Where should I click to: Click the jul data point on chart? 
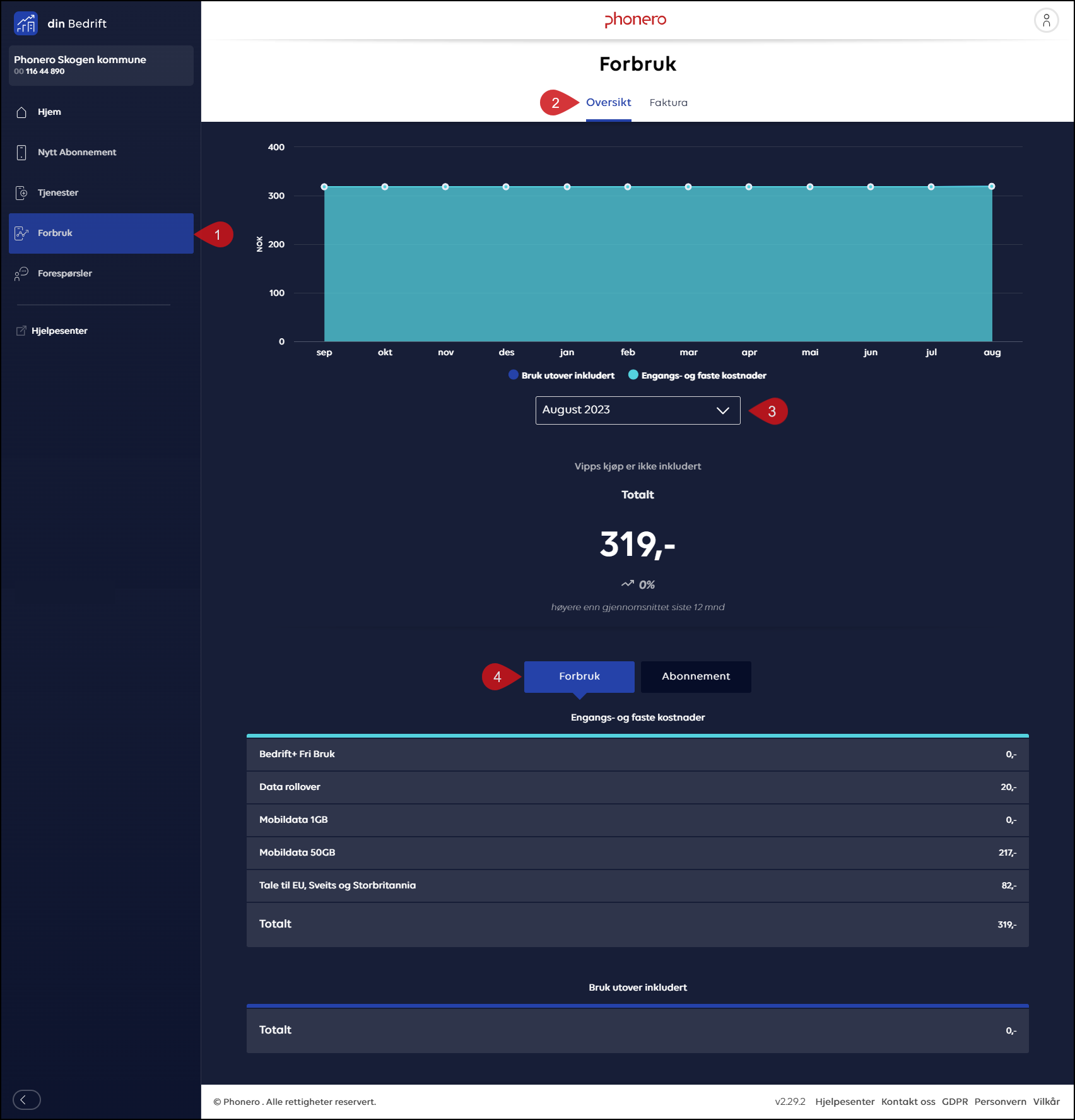pos(931,187)
